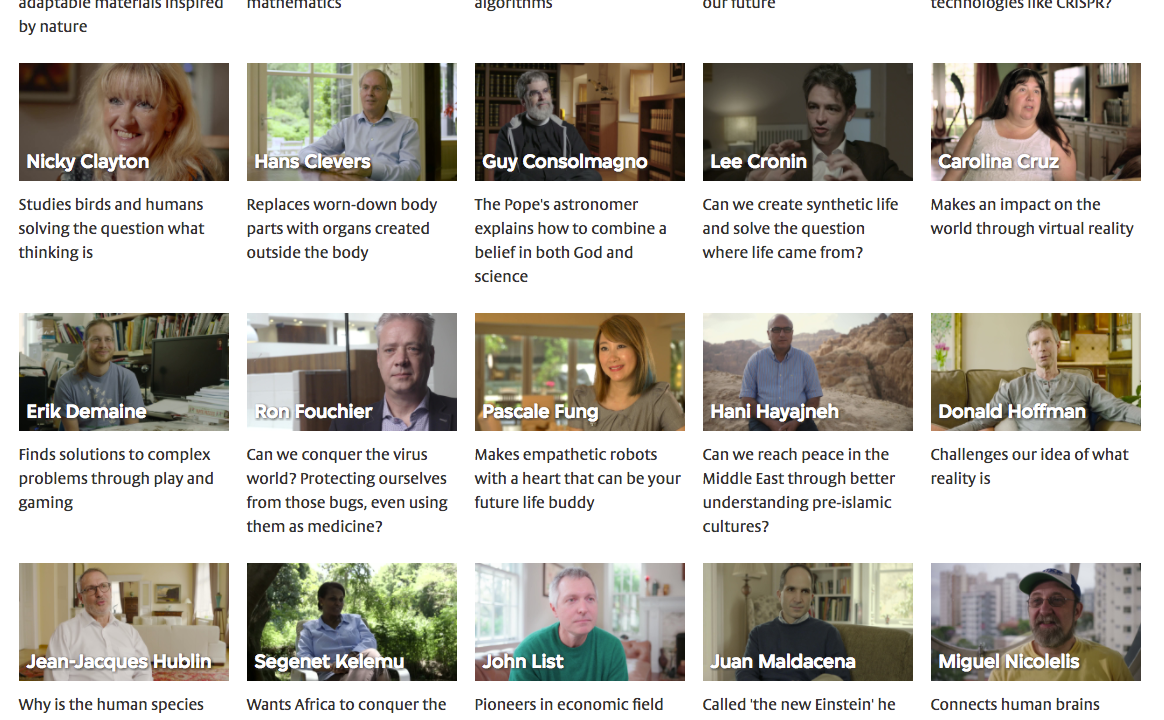
Task: Select the John List thumbnail
Action: tap(580, 622)
